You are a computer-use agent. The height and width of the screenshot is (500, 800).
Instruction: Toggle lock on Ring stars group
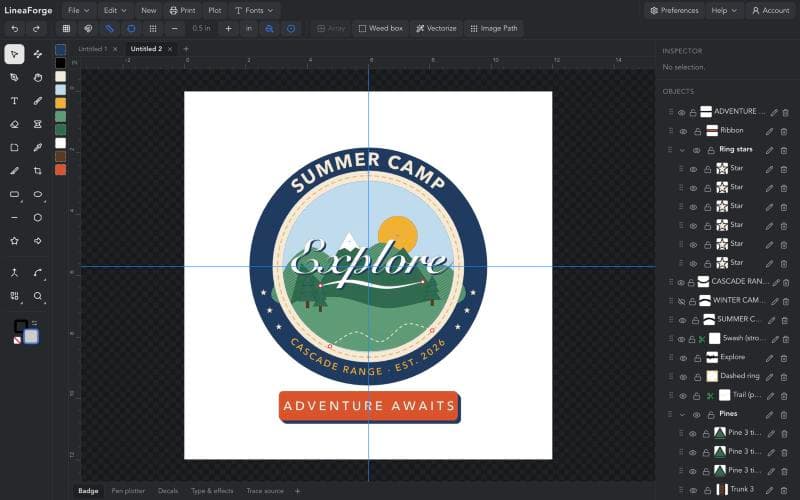[x=711, y=150]
